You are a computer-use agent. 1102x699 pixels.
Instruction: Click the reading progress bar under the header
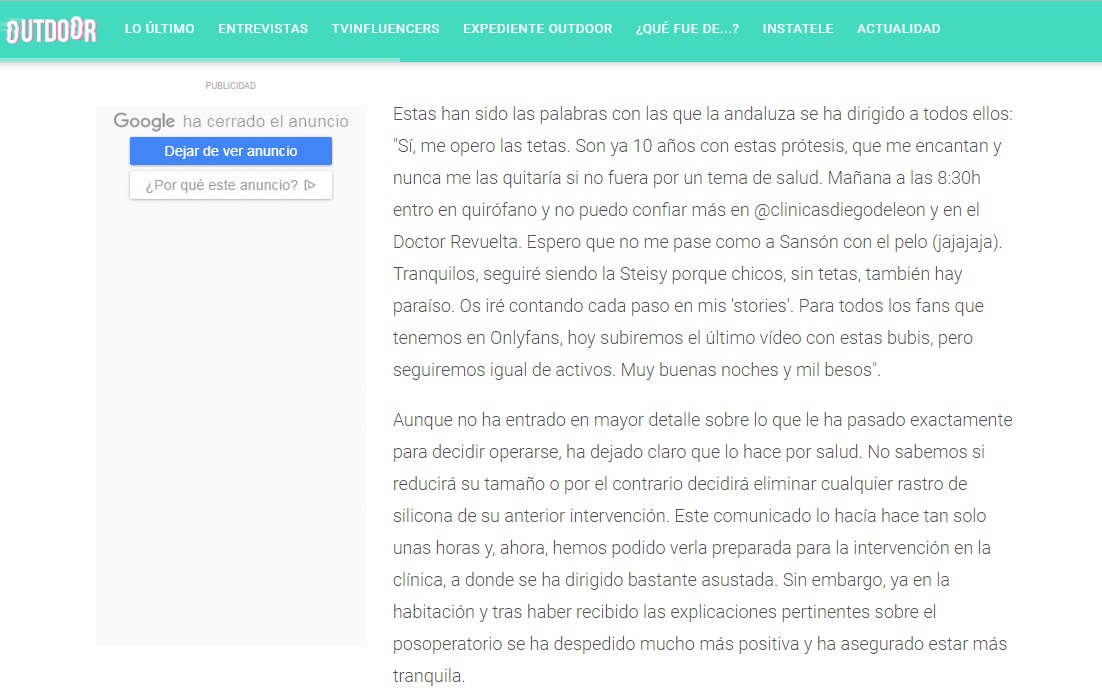click(x=200, y=60)
